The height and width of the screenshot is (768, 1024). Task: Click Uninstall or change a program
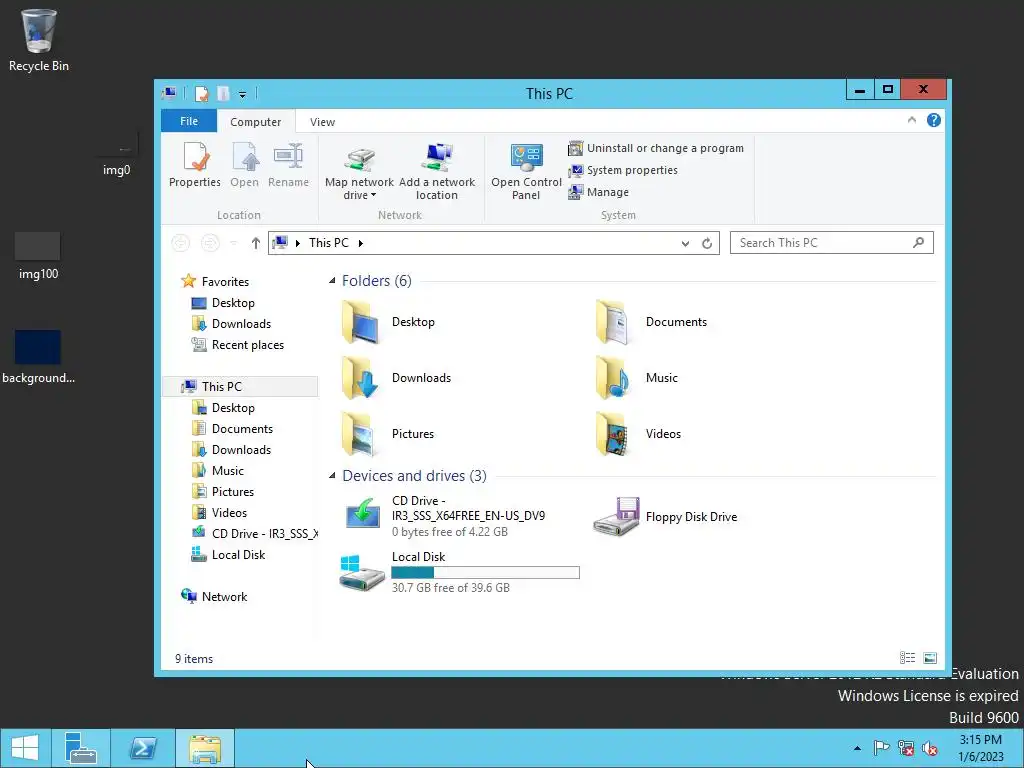click(x=656, y=148)
